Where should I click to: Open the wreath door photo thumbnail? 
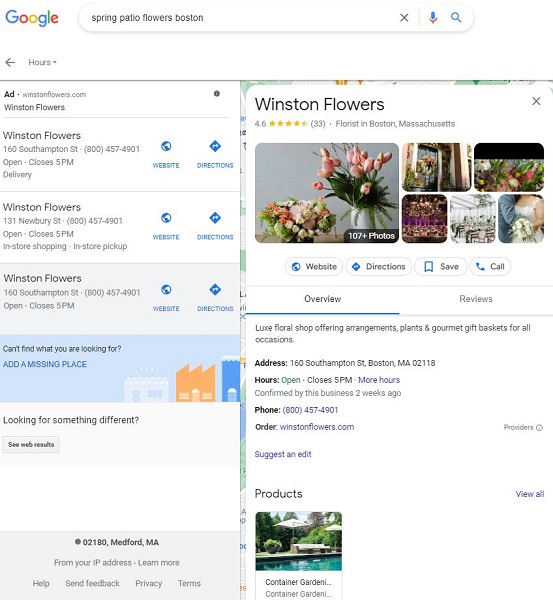[x=436, y=167]
